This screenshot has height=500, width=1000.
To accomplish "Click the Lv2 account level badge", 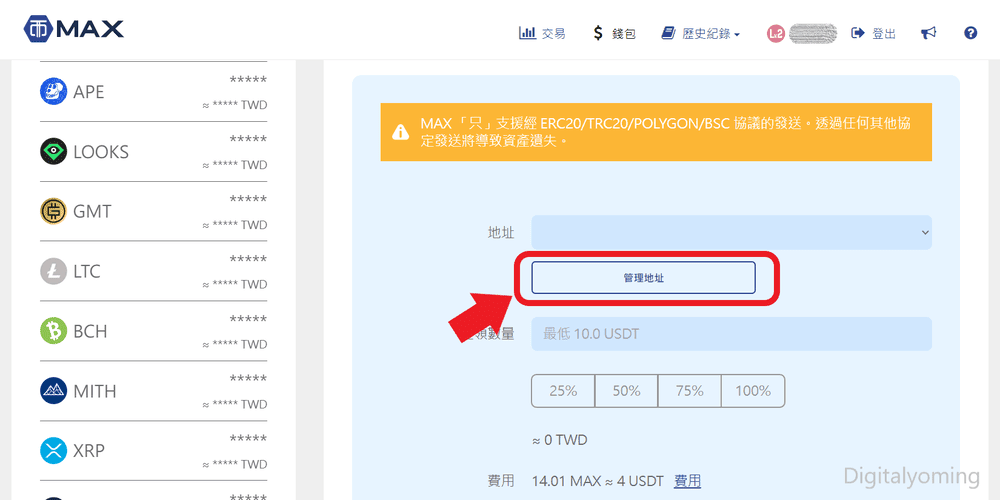I will 776,34.
